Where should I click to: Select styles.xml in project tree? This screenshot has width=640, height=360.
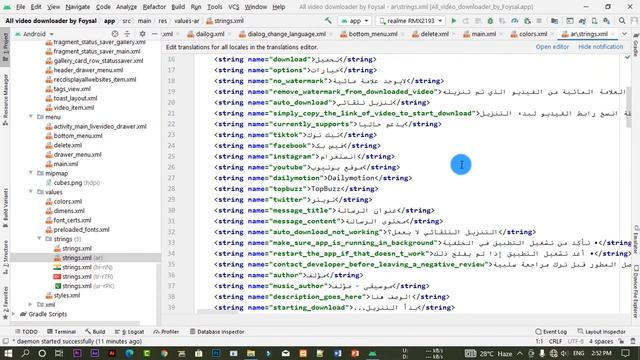[62, 295]
